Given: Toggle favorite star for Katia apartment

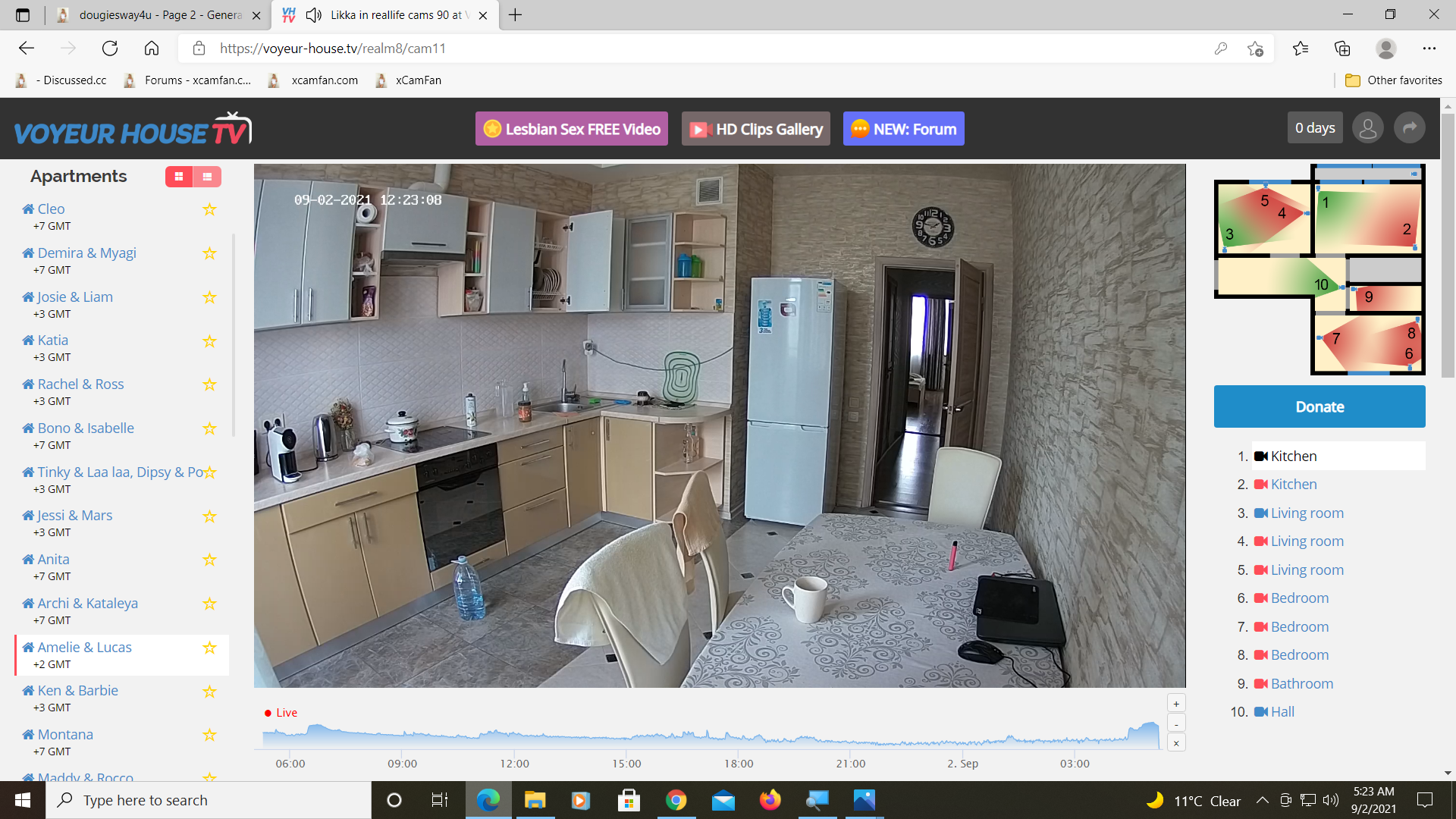Looking at the screenshot, I should [210, 341].
